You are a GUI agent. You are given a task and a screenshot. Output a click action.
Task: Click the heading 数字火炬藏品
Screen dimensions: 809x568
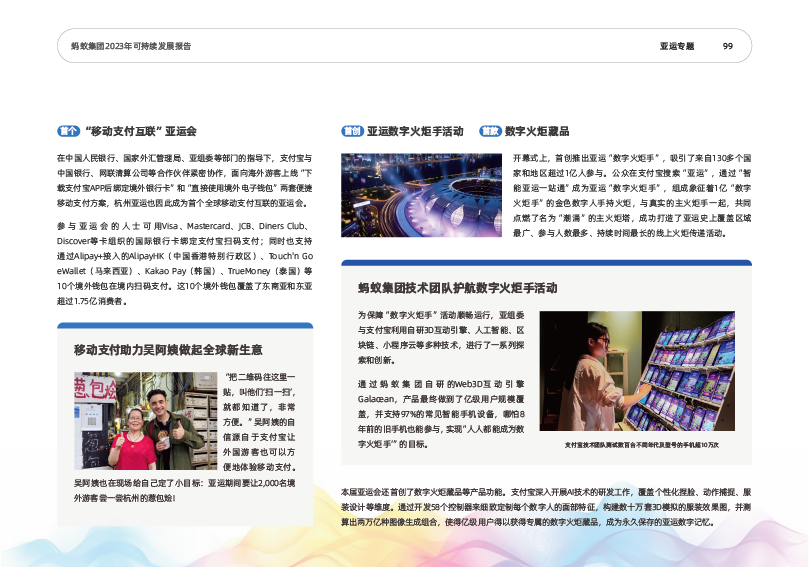[537, 131]
